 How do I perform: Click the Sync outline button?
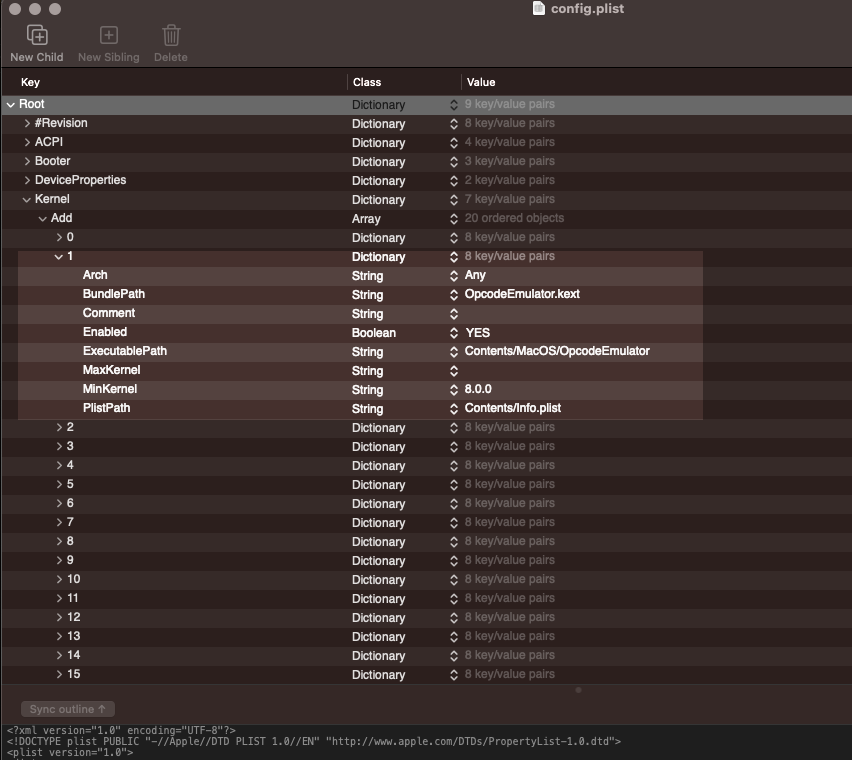[68, 709]
